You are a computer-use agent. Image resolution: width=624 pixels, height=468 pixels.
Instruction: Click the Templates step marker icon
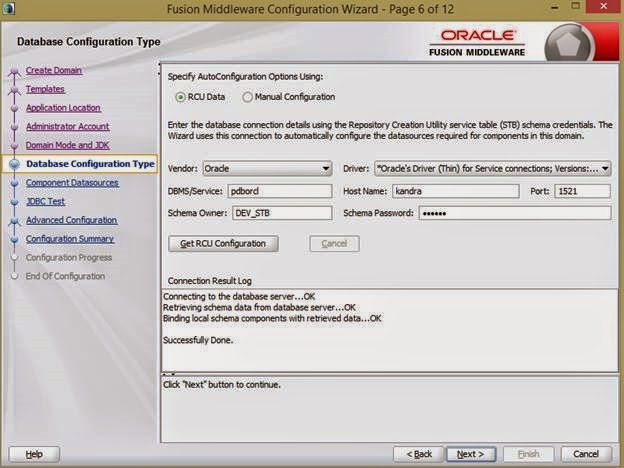15,90
